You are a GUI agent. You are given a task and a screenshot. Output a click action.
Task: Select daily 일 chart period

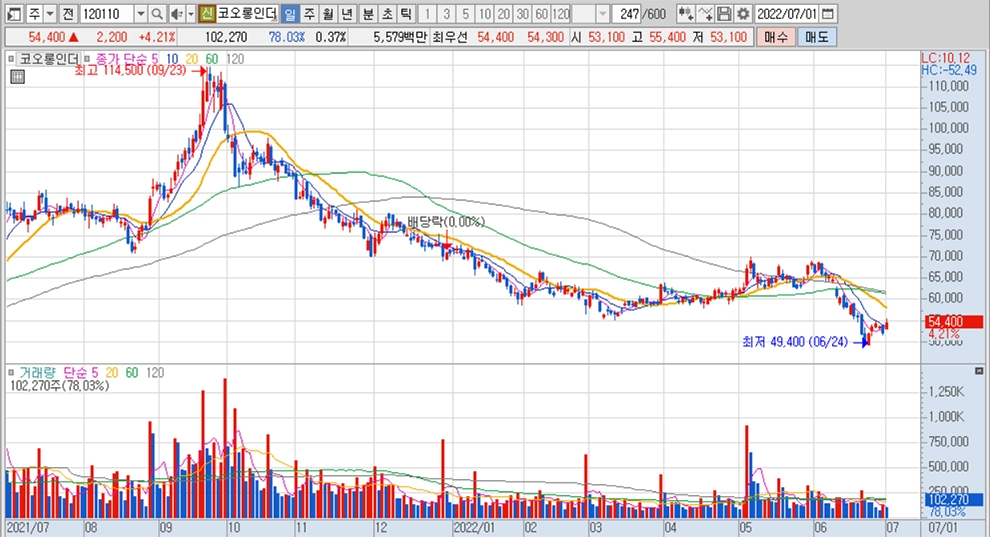click(x=290, y=13)
